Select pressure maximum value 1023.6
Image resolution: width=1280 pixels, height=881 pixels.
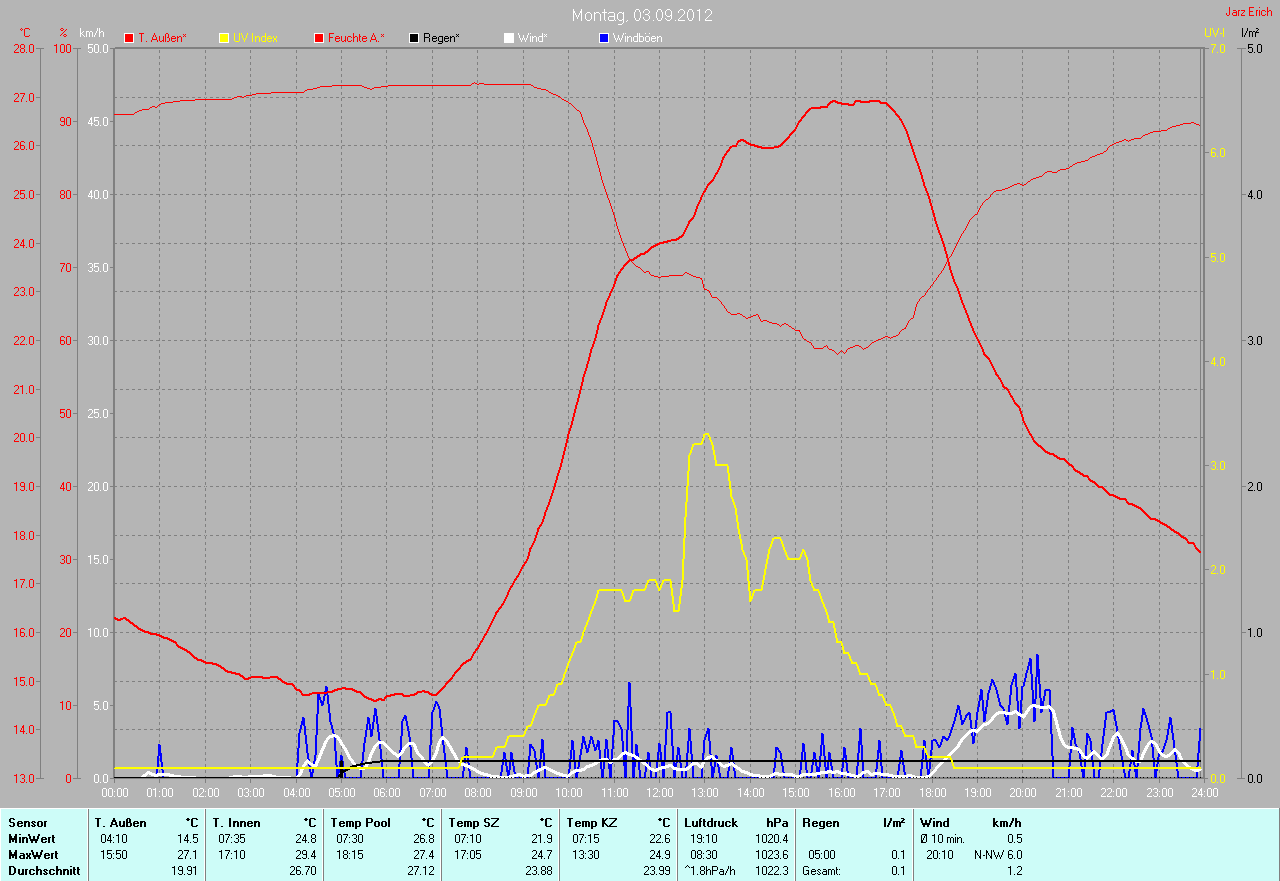pyautogui.click(x=771, y=855)
